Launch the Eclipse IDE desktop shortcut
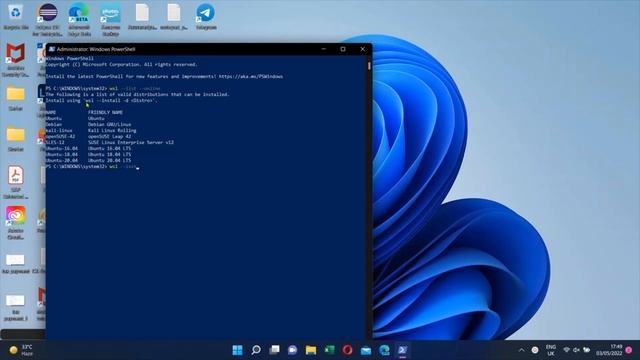Screen dimensions: 640x360 (47, 19)
